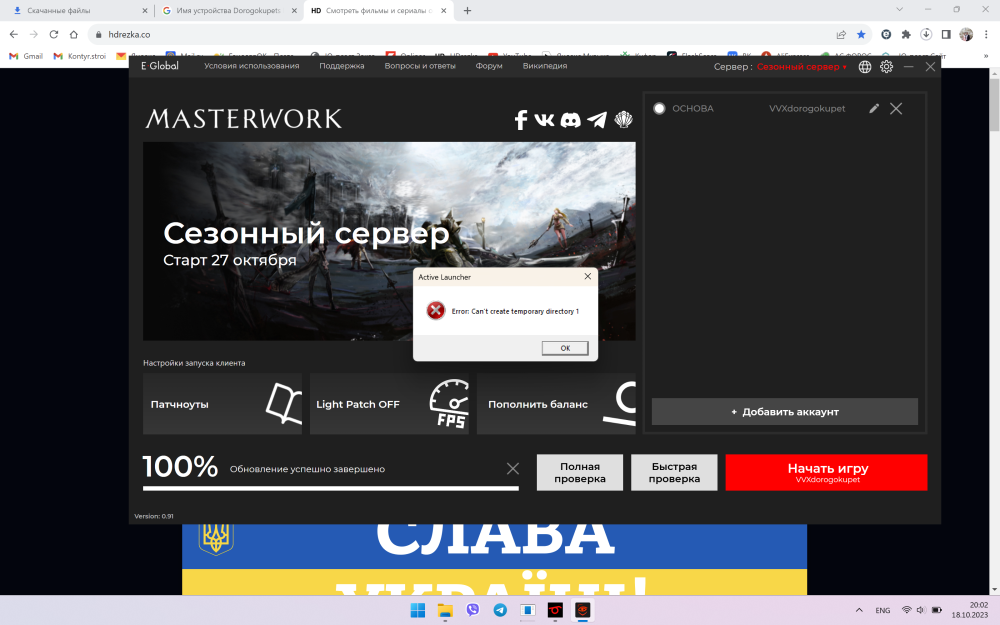Open the Discord icon in launcher

(x=571, y=120)
